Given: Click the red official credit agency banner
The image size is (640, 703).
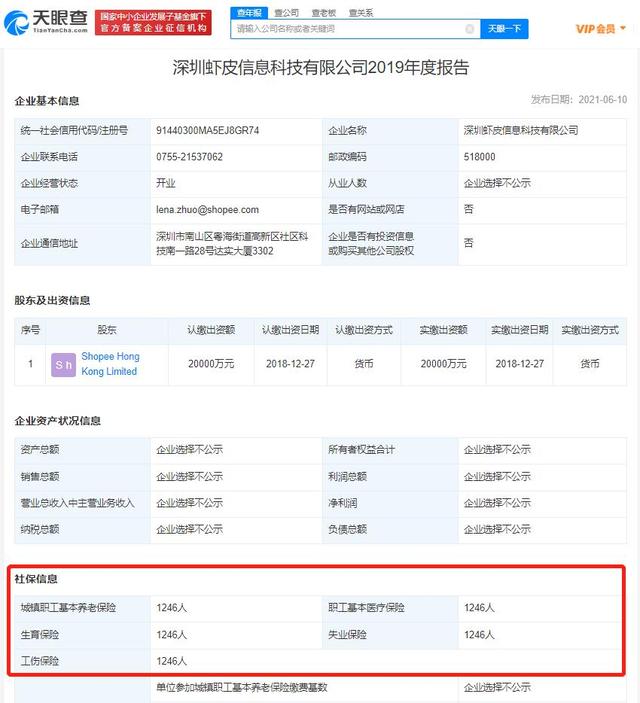Looking at the screenshot, I should tap(153, 22).
